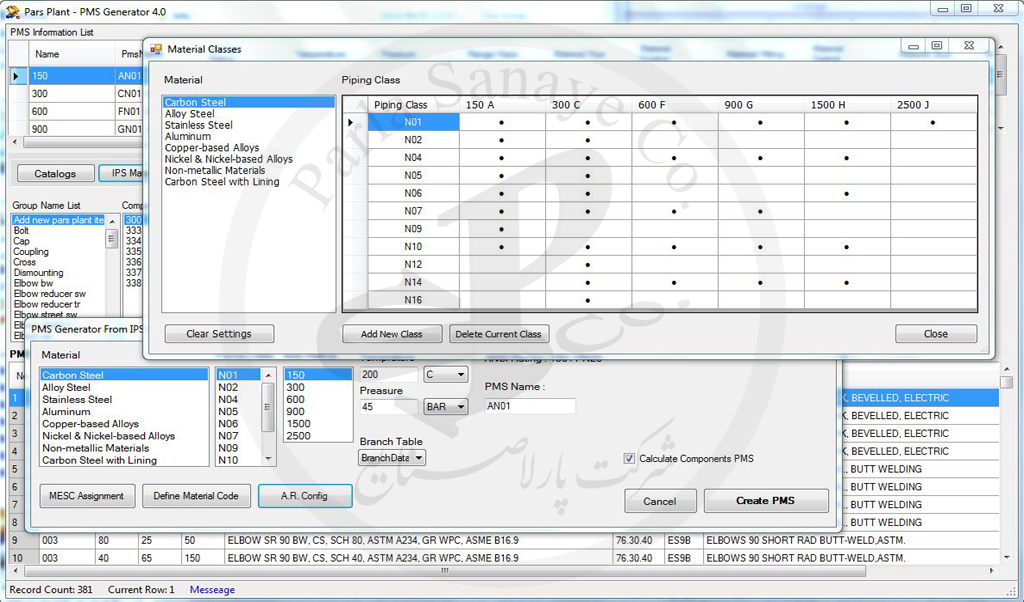Screen dimensions: 1024x602
Task: Click the Create PMS button
Action: (765, 501)
